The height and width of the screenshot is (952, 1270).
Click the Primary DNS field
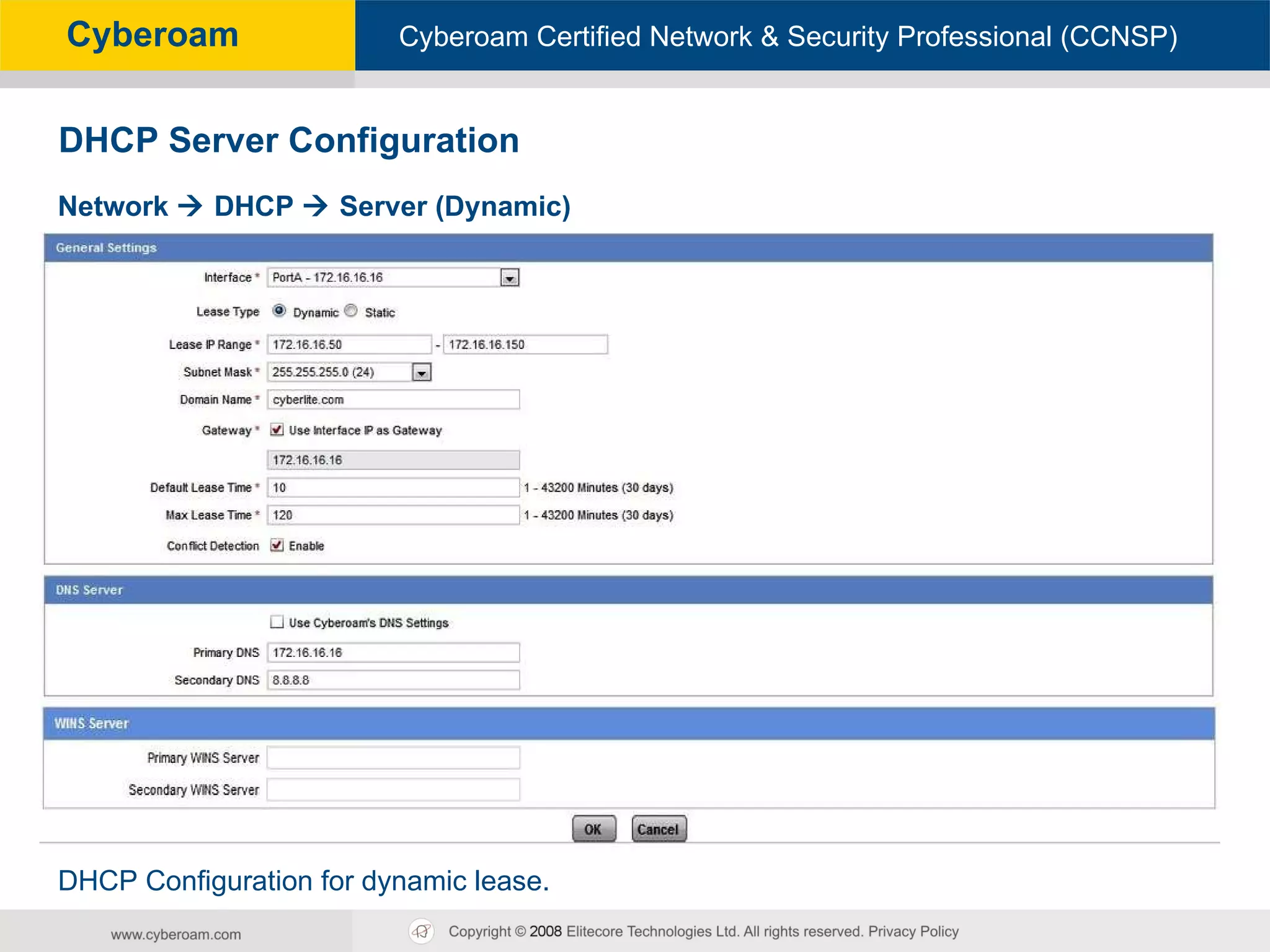[393, 653]
